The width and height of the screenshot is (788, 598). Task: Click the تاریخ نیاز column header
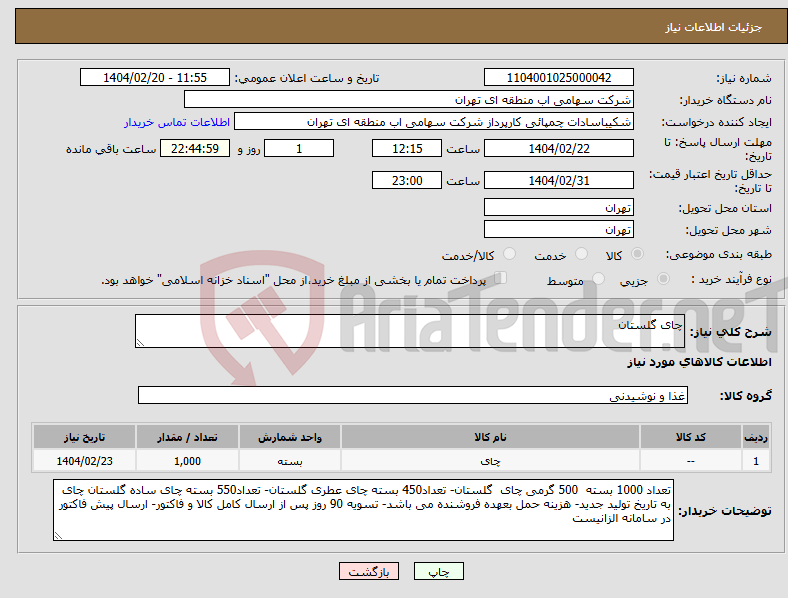84,437
